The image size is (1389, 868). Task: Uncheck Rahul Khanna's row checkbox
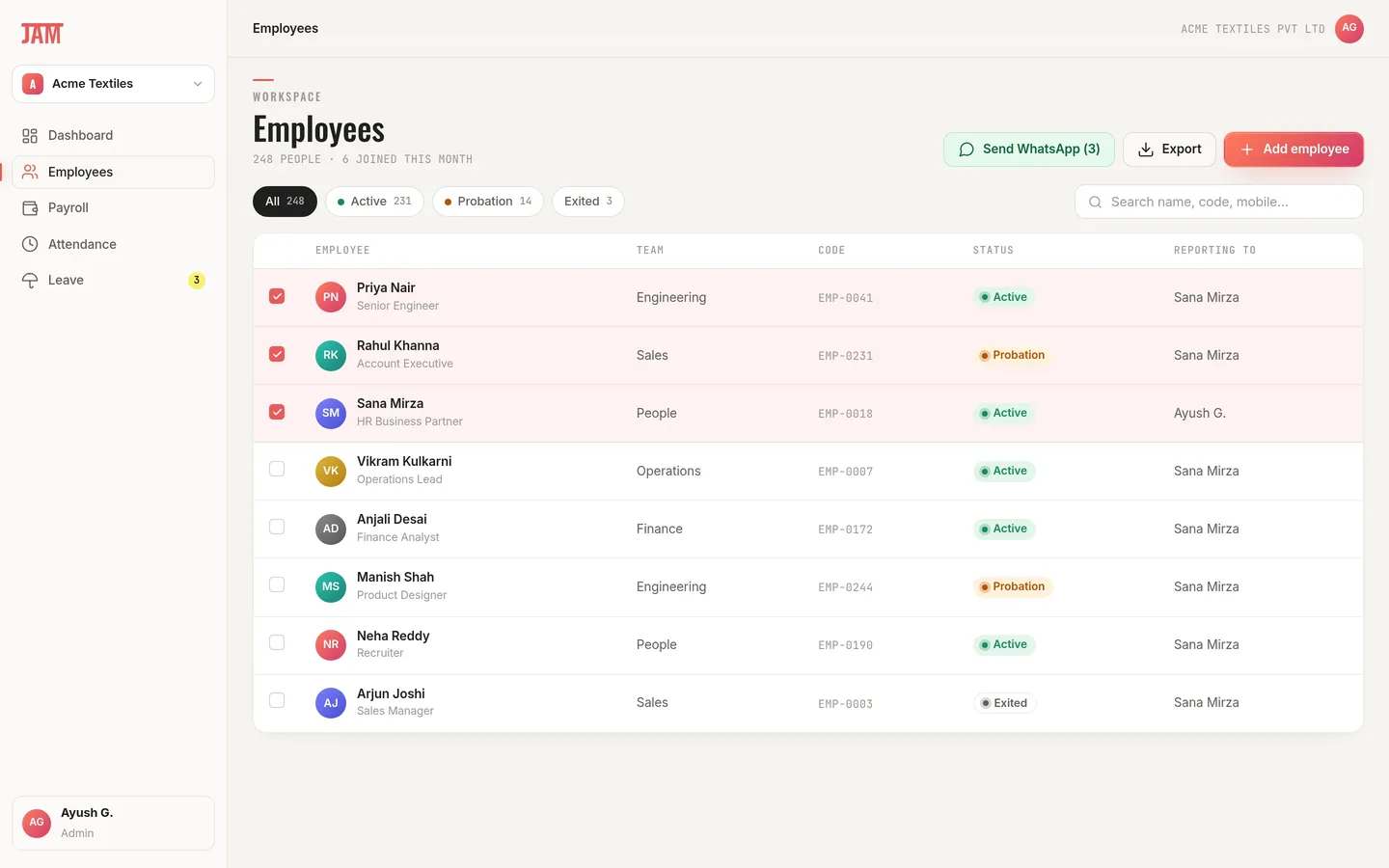(x=277, y=354)
